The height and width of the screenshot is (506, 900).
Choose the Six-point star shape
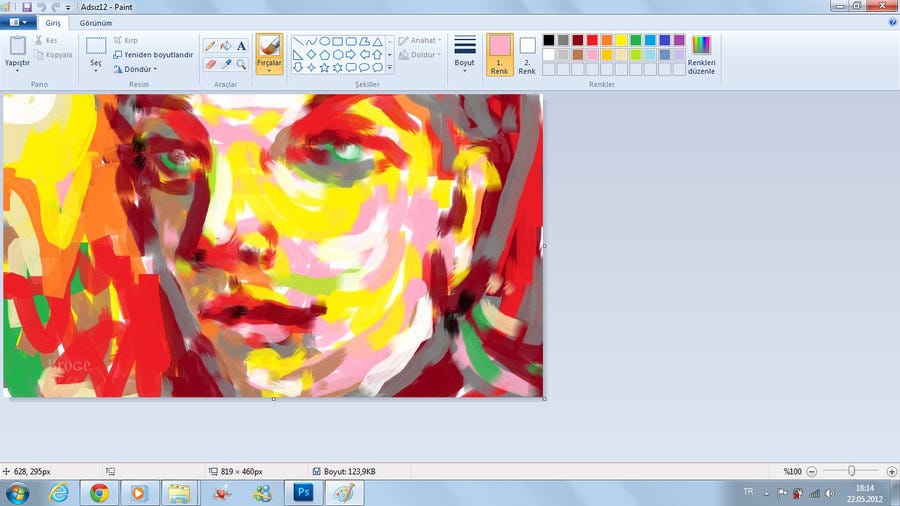point(338,67)
